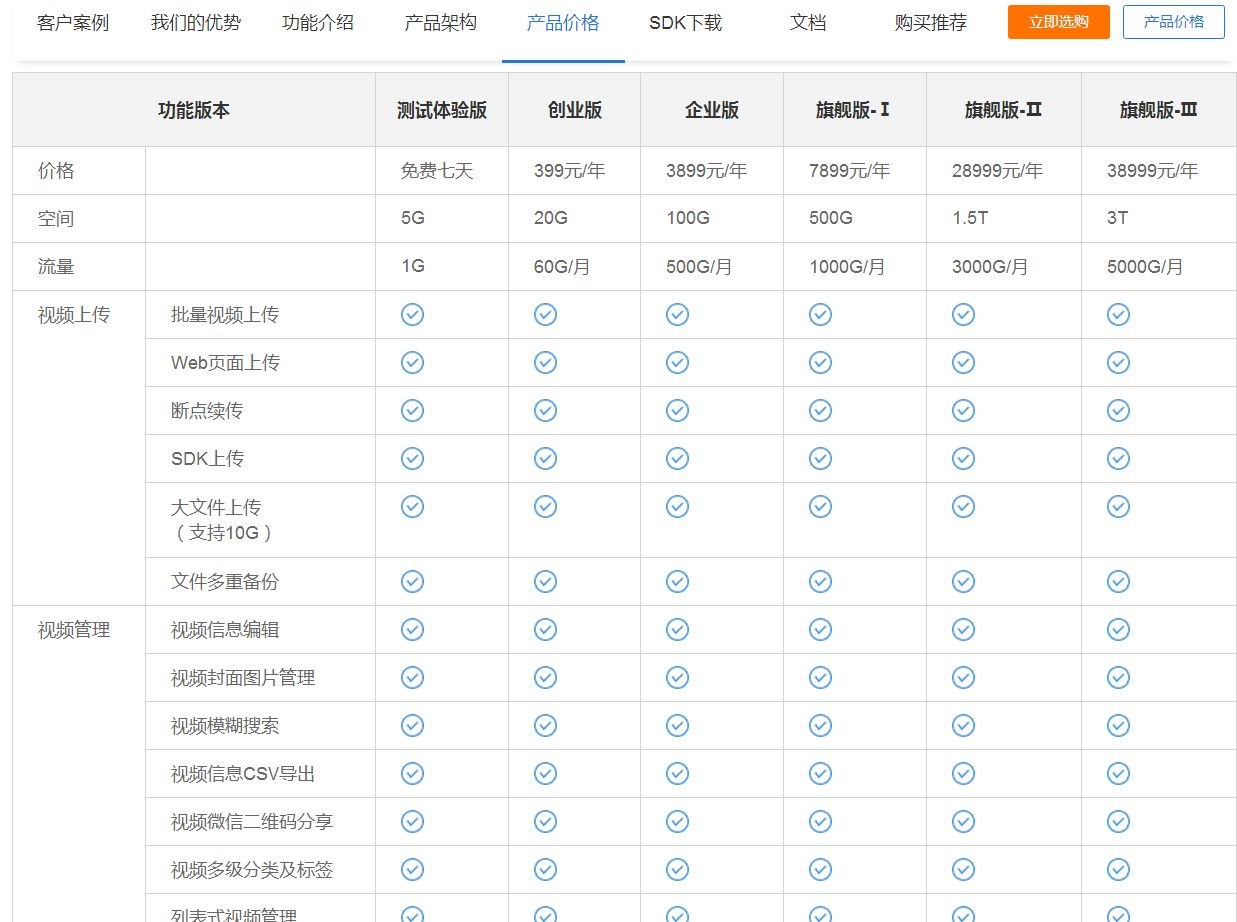Click check icon for 文件多重备份 in 旗舰版-Ⅰ

820,582
